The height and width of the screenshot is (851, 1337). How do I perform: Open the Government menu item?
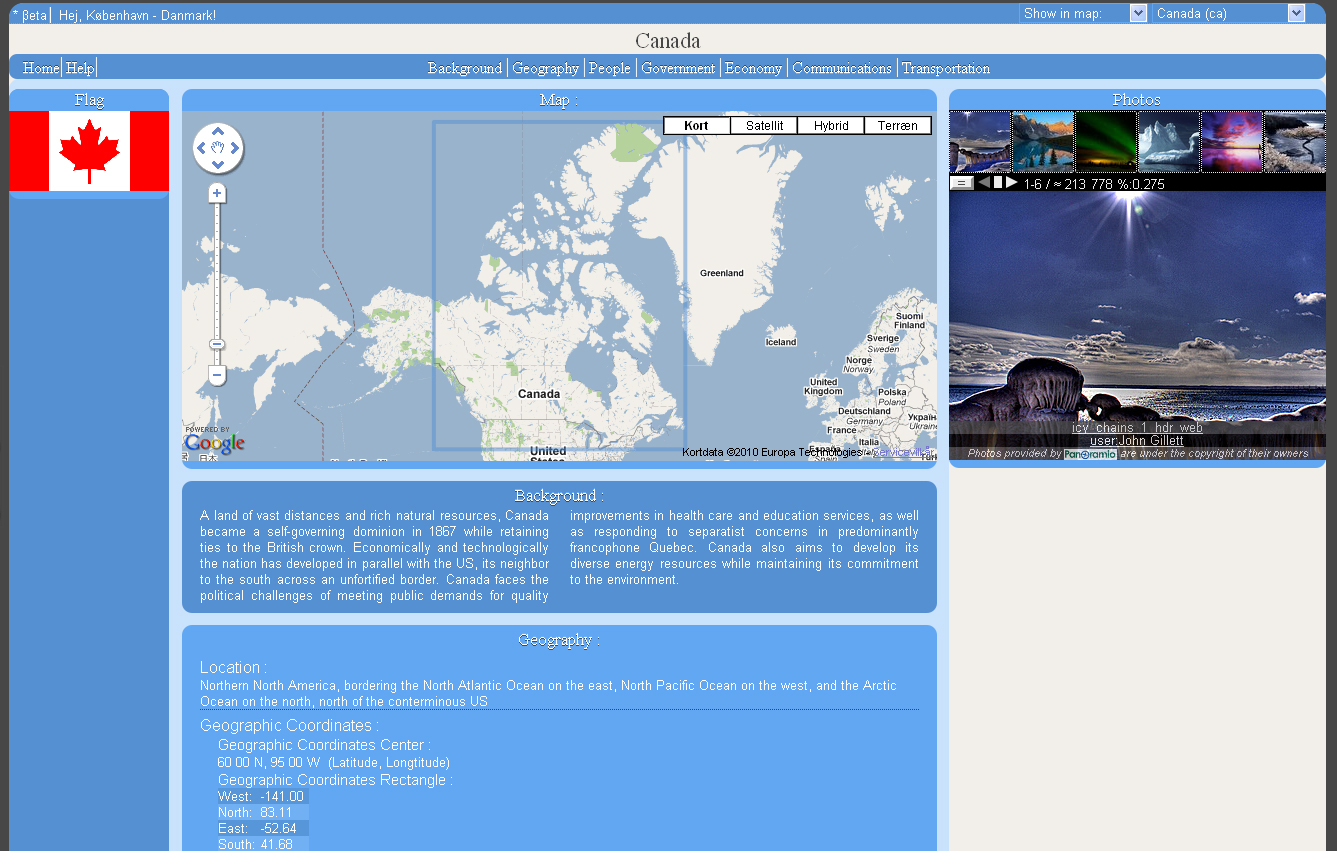tap(678, 68)
